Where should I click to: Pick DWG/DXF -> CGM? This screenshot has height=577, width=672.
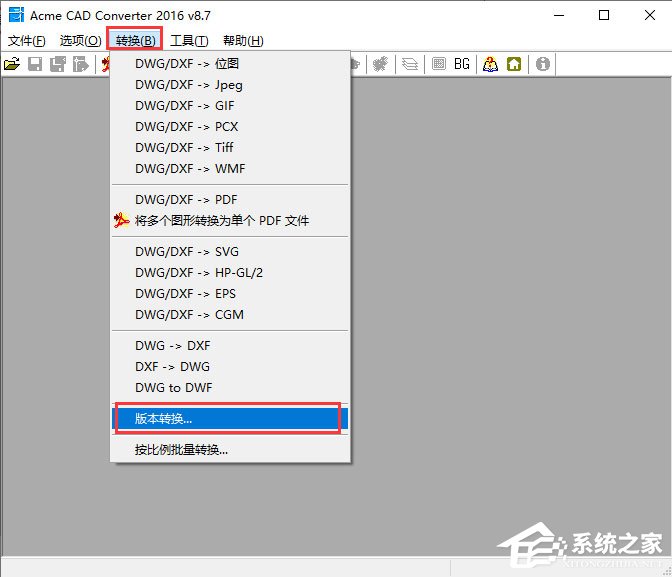click(230, 315)
